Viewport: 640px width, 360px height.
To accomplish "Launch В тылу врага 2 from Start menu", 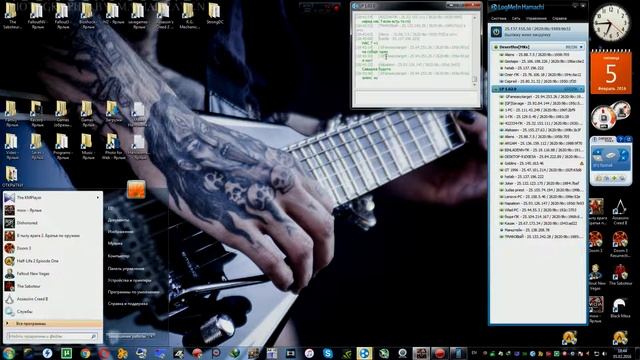I will (x=53, y=236).
